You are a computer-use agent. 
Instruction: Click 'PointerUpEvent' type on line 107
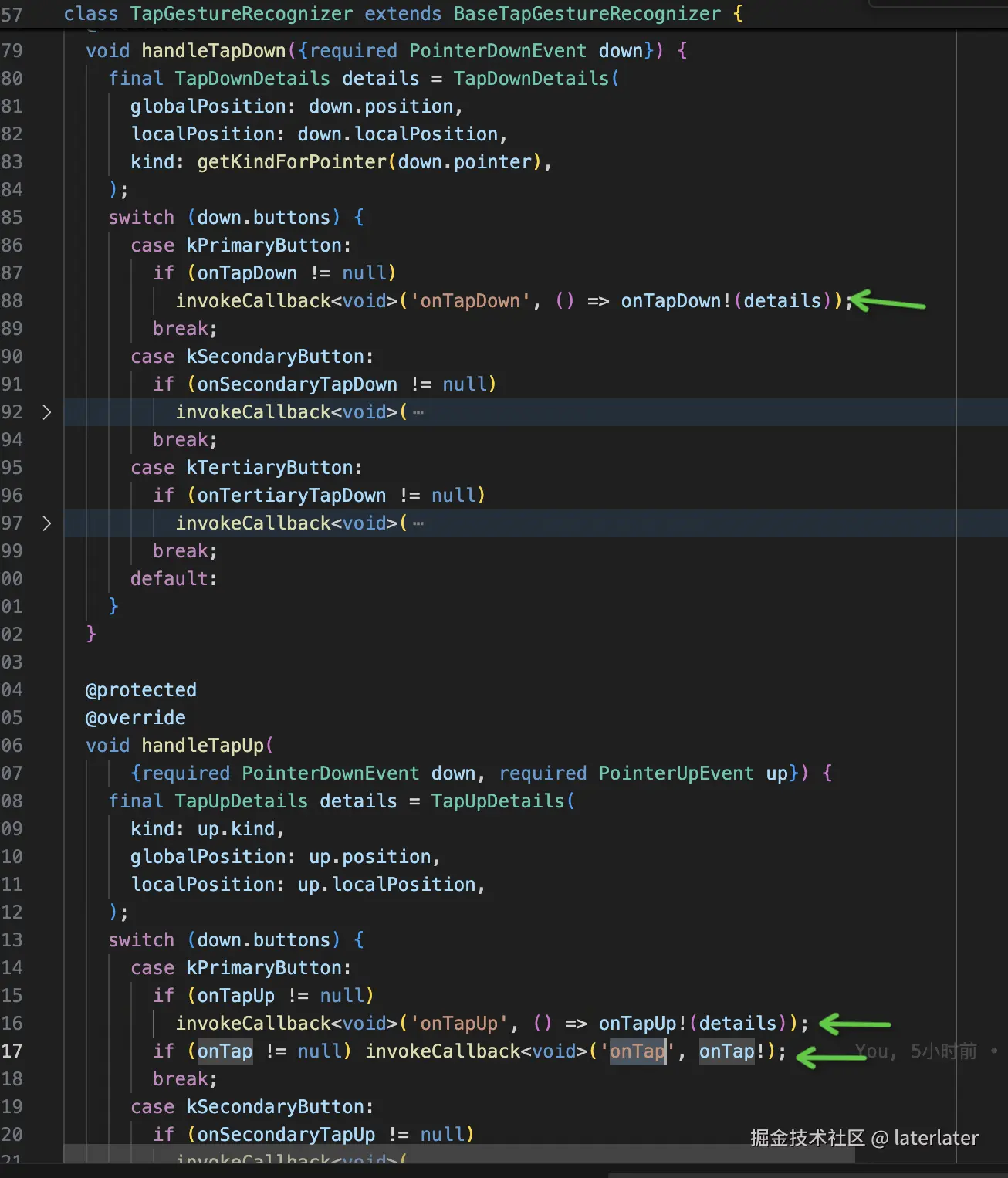(x=676, y=773)
